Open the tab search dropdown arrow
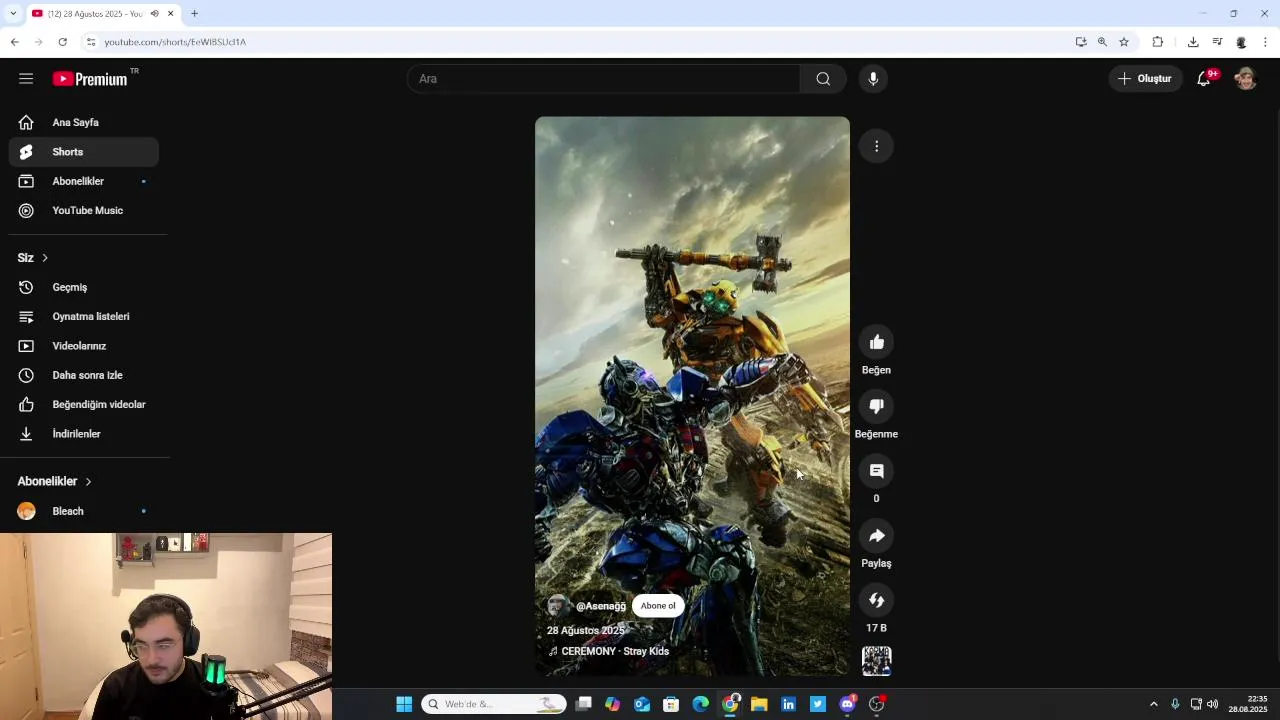 click(x=13, y=14)
